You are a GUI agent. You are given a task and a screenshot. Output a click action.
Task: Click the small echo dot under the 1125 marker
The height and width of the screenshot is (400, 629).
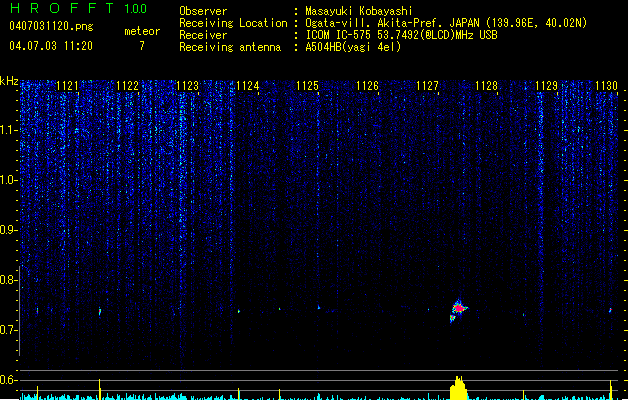click(319, 307)
